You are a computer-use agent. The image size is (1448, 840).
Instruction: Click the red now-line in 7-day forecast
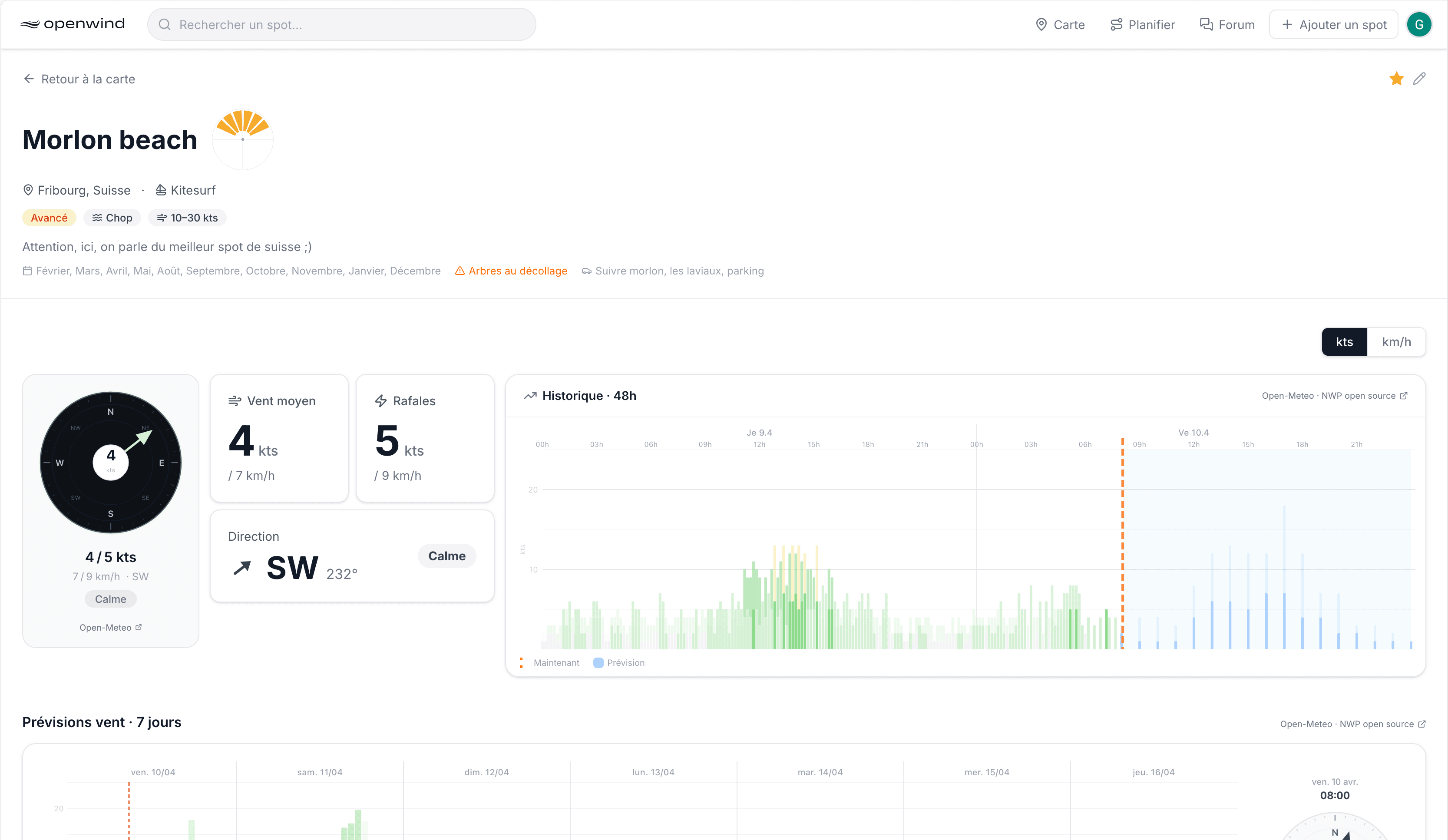pyautogui.click(x=129, y=811)
